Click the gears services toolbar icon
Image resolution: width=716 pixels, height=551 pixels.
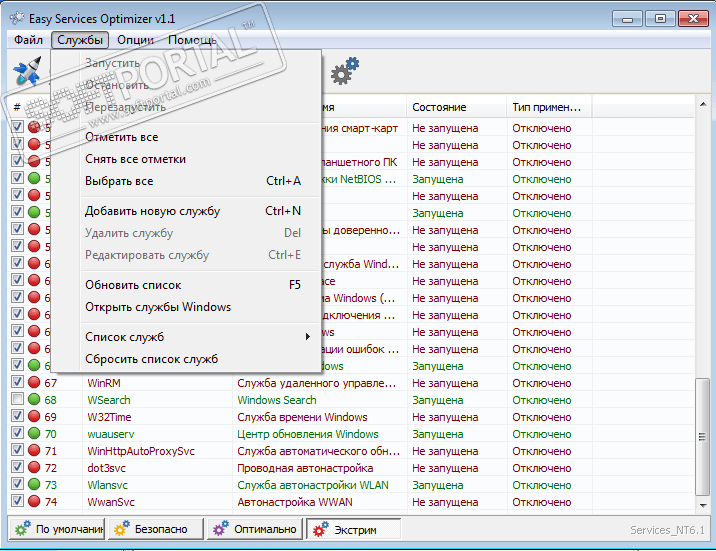coord(345,71)
